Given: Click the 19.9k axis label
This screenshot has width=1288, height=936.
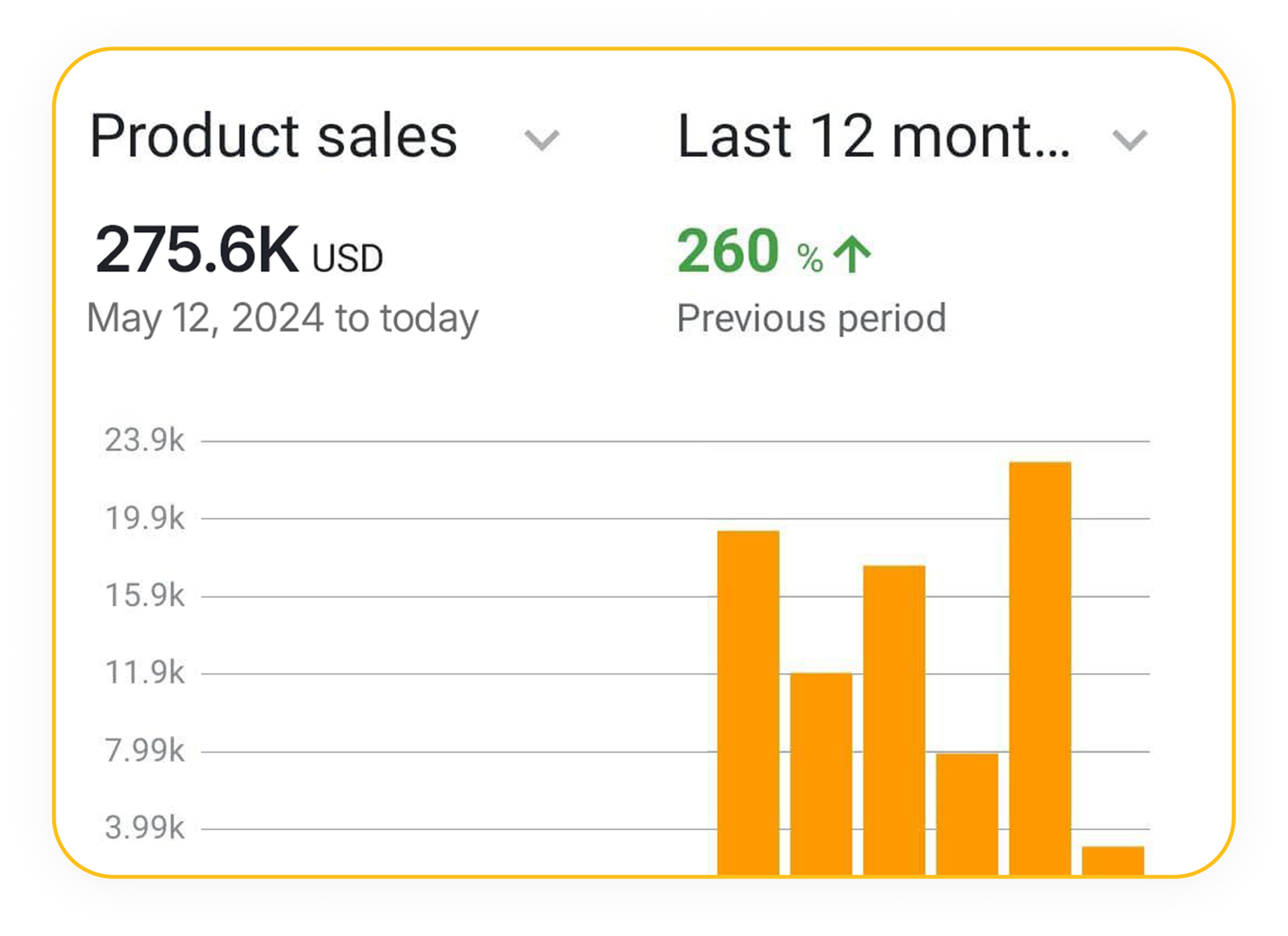Looking at the screenshot, I should pyautogui.click(x=145, y=518).
